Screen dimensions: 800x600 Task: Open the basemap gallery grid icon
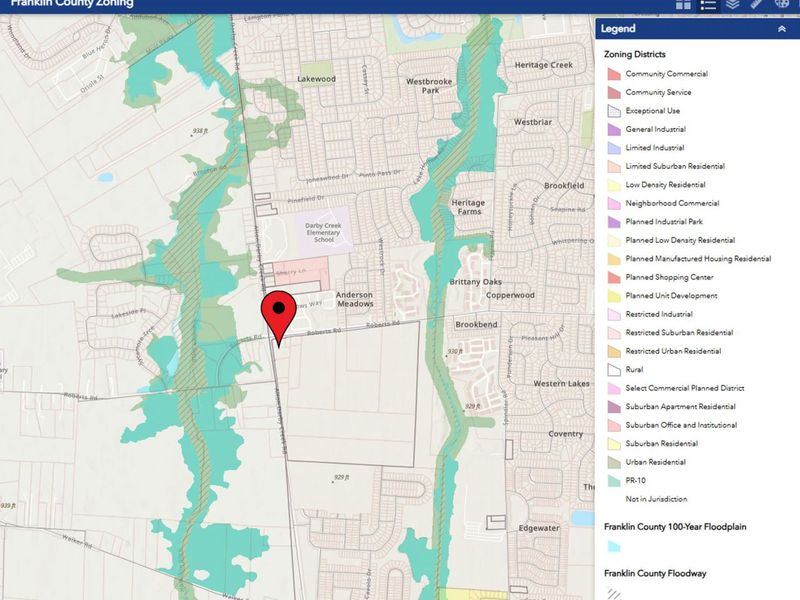(684, 5)
